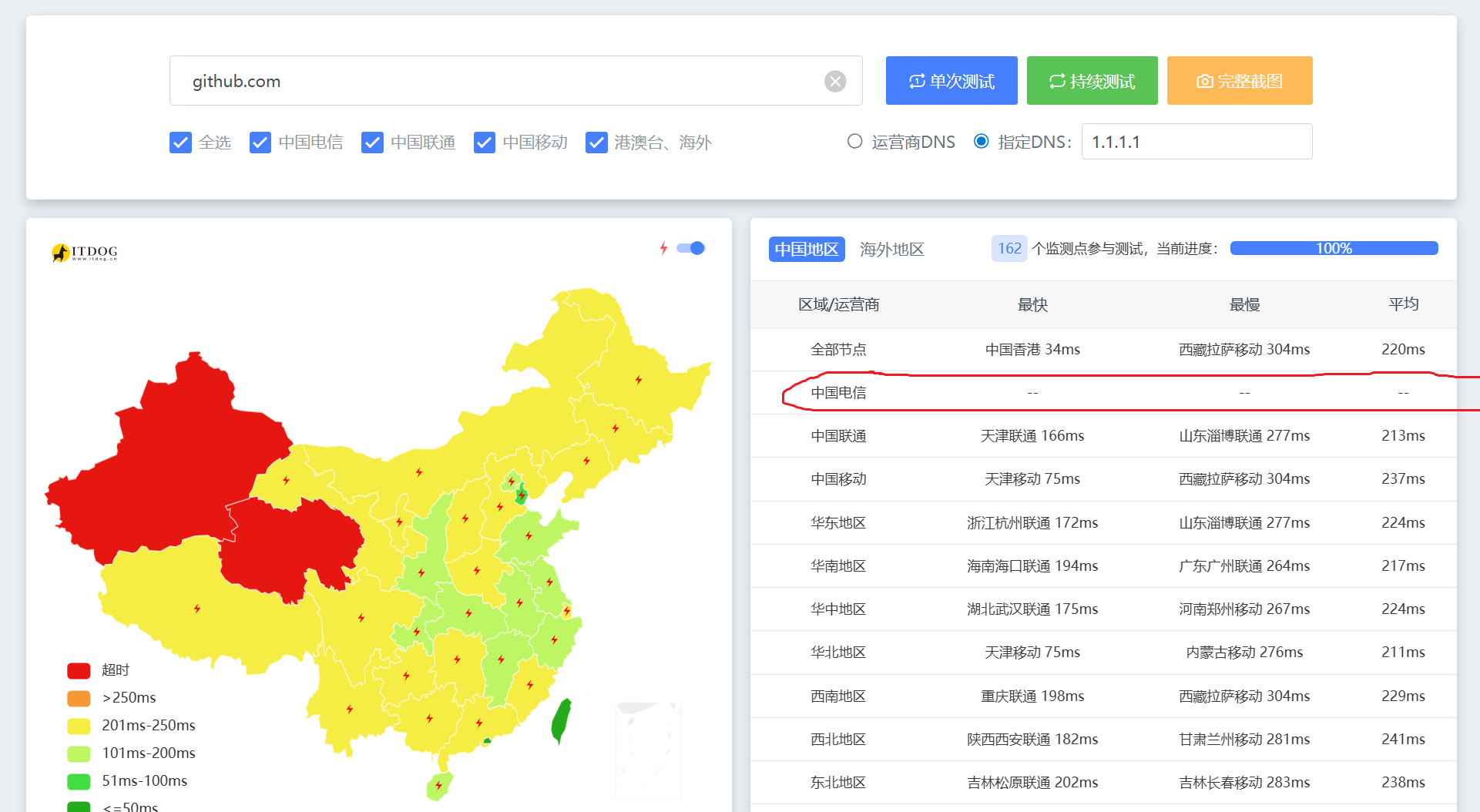Switch to the 中国地区 tab
The height and width of the screenshot is (812, 1480).
point(807,249)
